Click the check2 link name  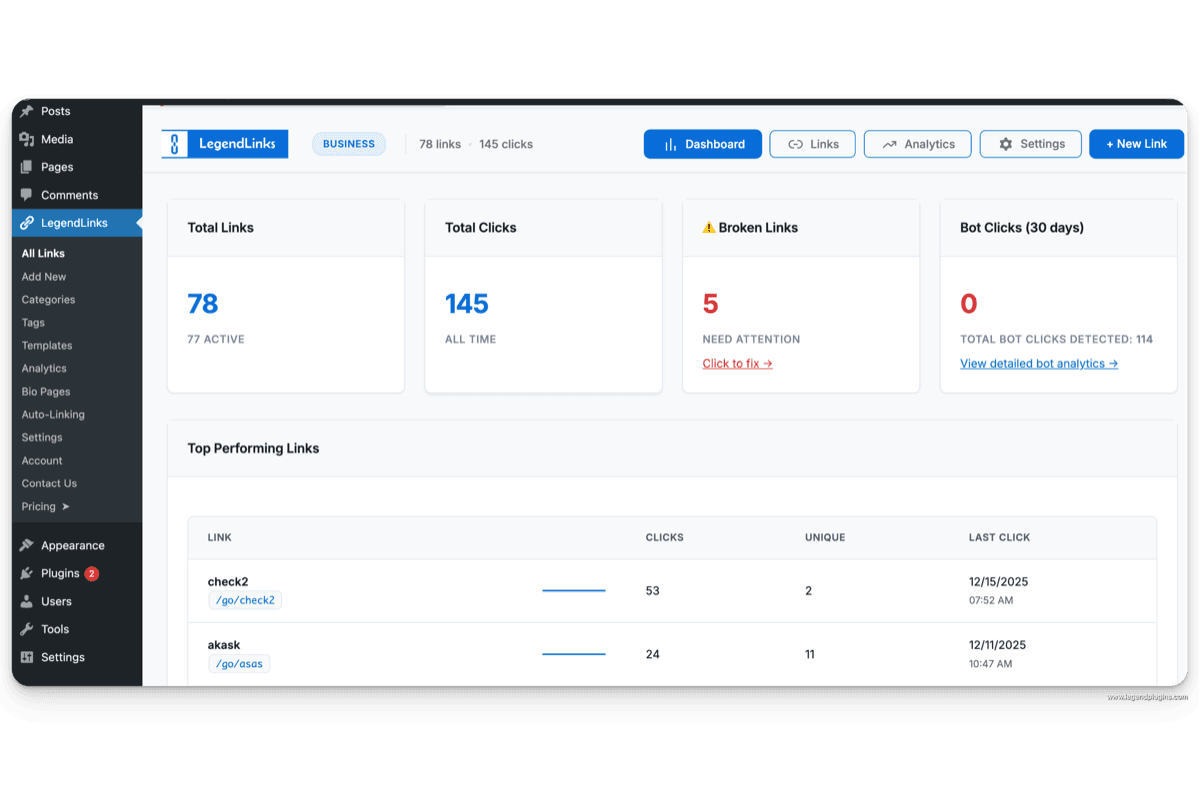point(228,582)
